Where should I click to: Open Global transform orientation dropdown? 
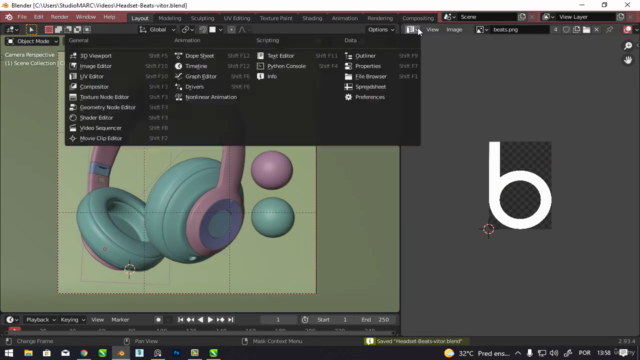coord(157,29)
